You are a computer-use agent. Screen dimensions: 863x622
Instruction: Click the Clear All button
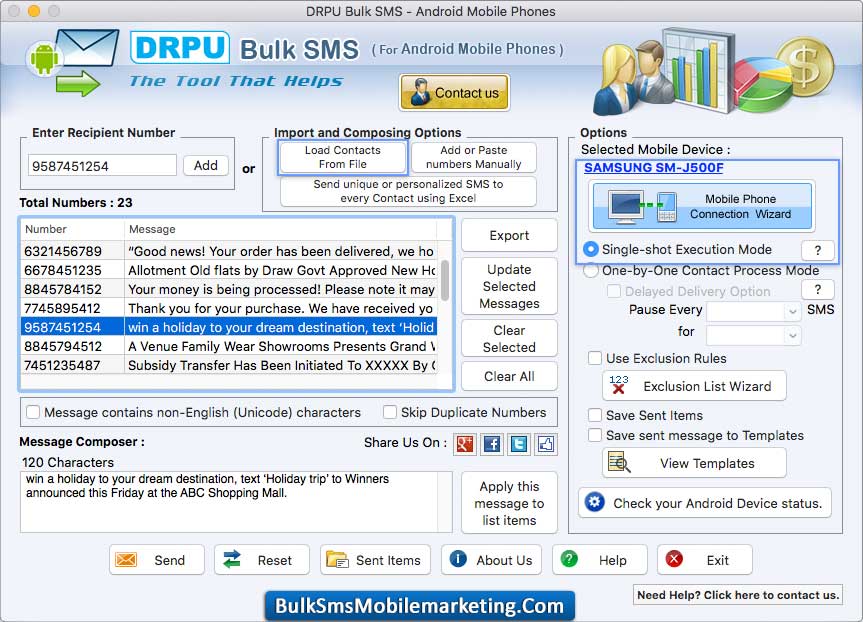[509, 377]
